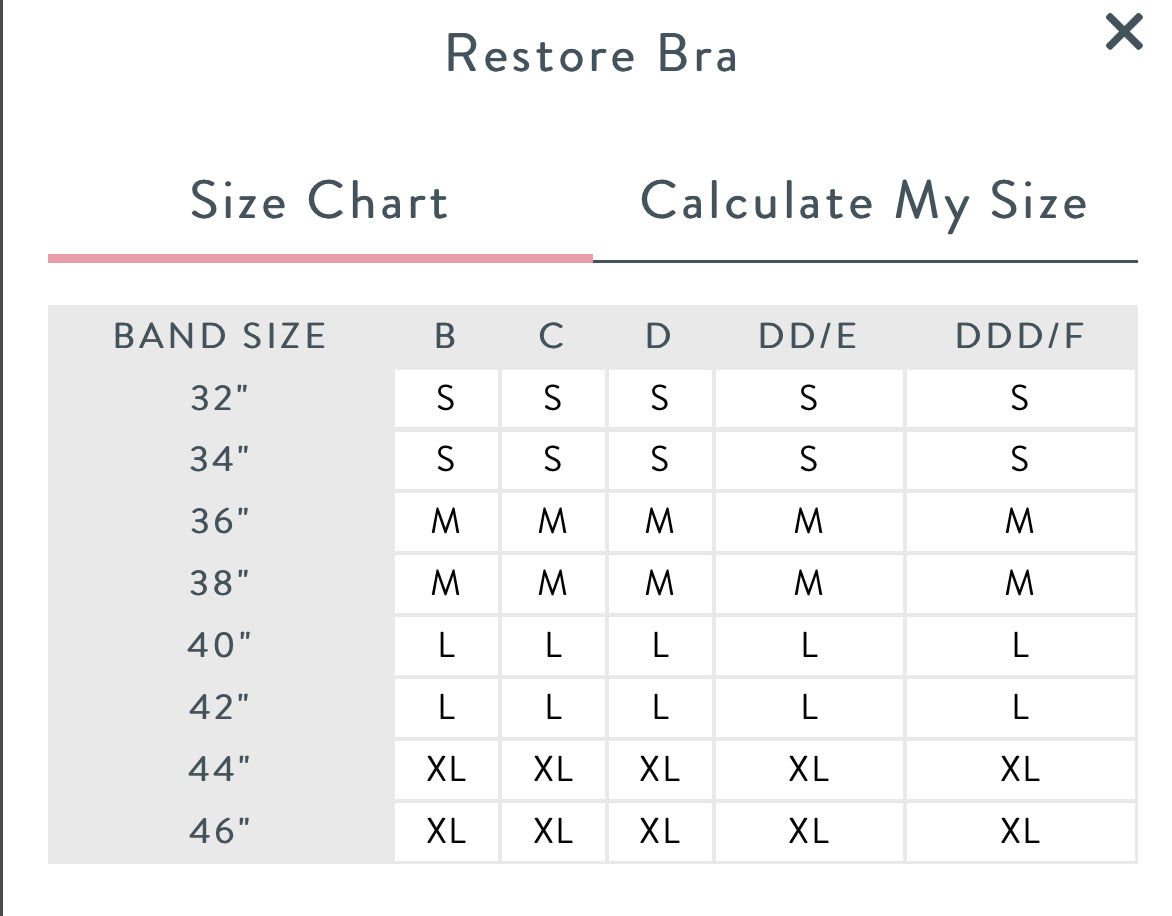Select the 44" band size row label
The height and width of the screenshot is (916, 1172).
point(220,770)
